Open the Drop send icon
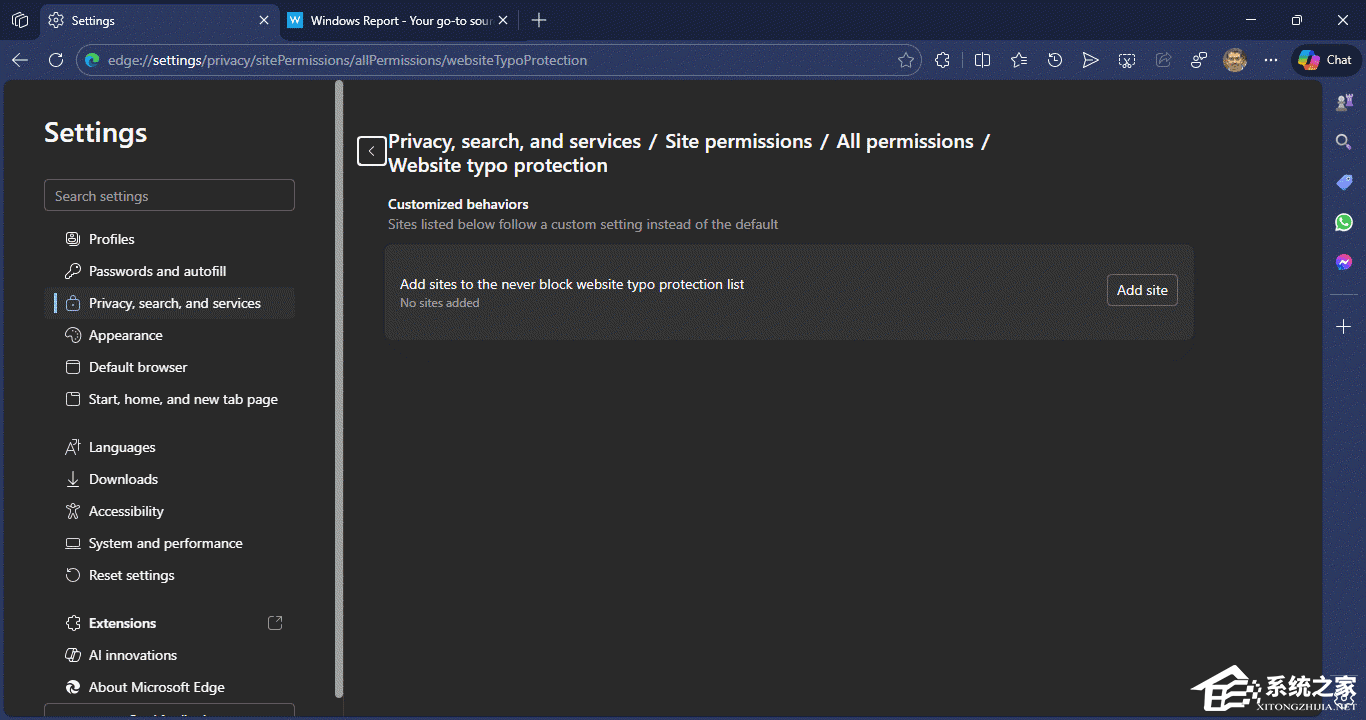The image size is (1366, 720). [1091, 60]
